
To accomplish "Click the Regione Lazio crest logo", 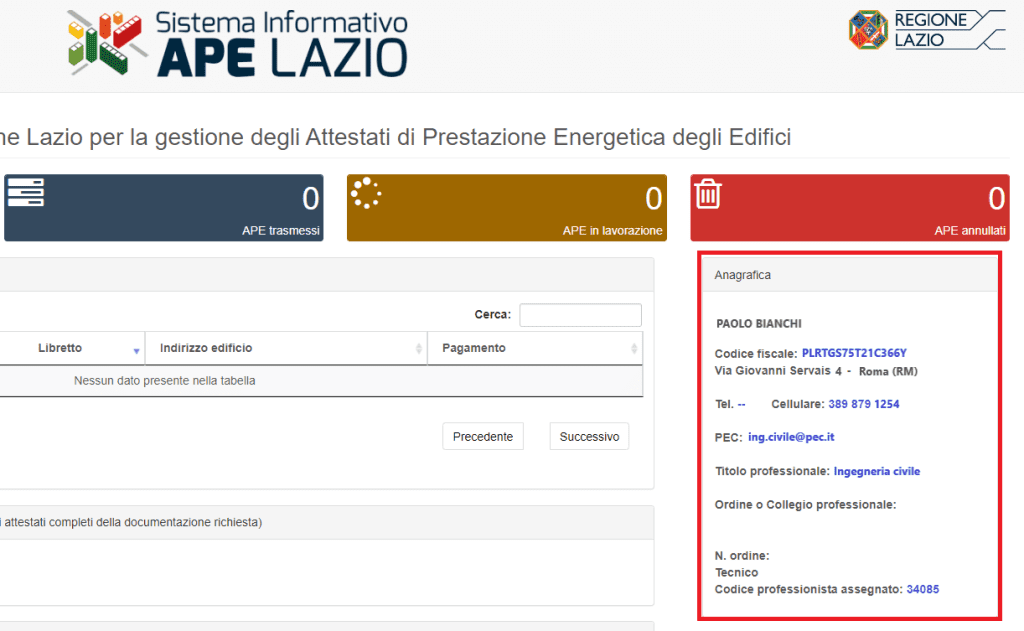I will tap(868, 30).
